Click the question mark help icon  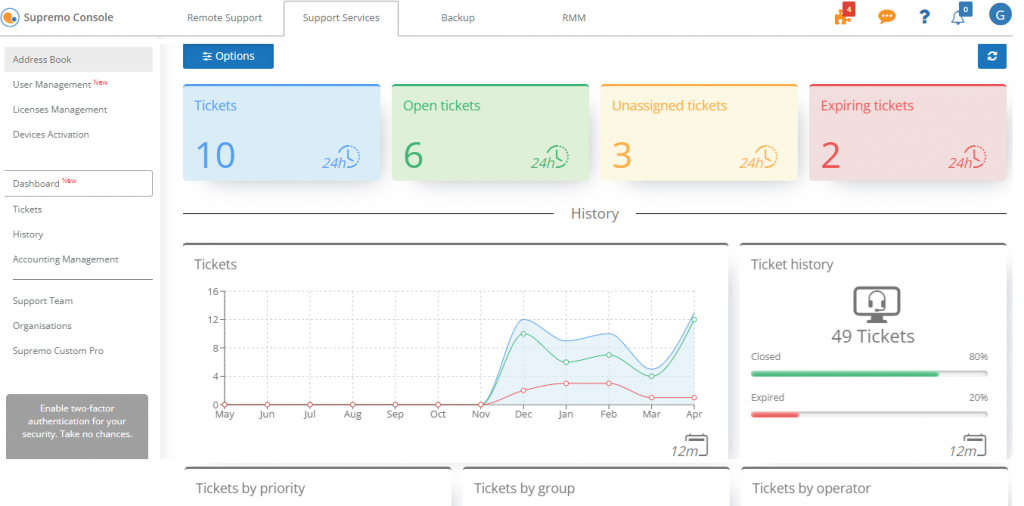(925, 17)
